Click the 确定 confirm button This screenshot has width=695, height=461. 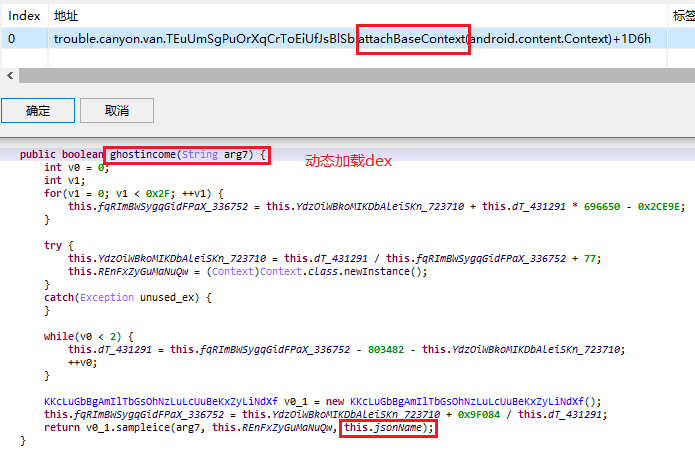37,110
